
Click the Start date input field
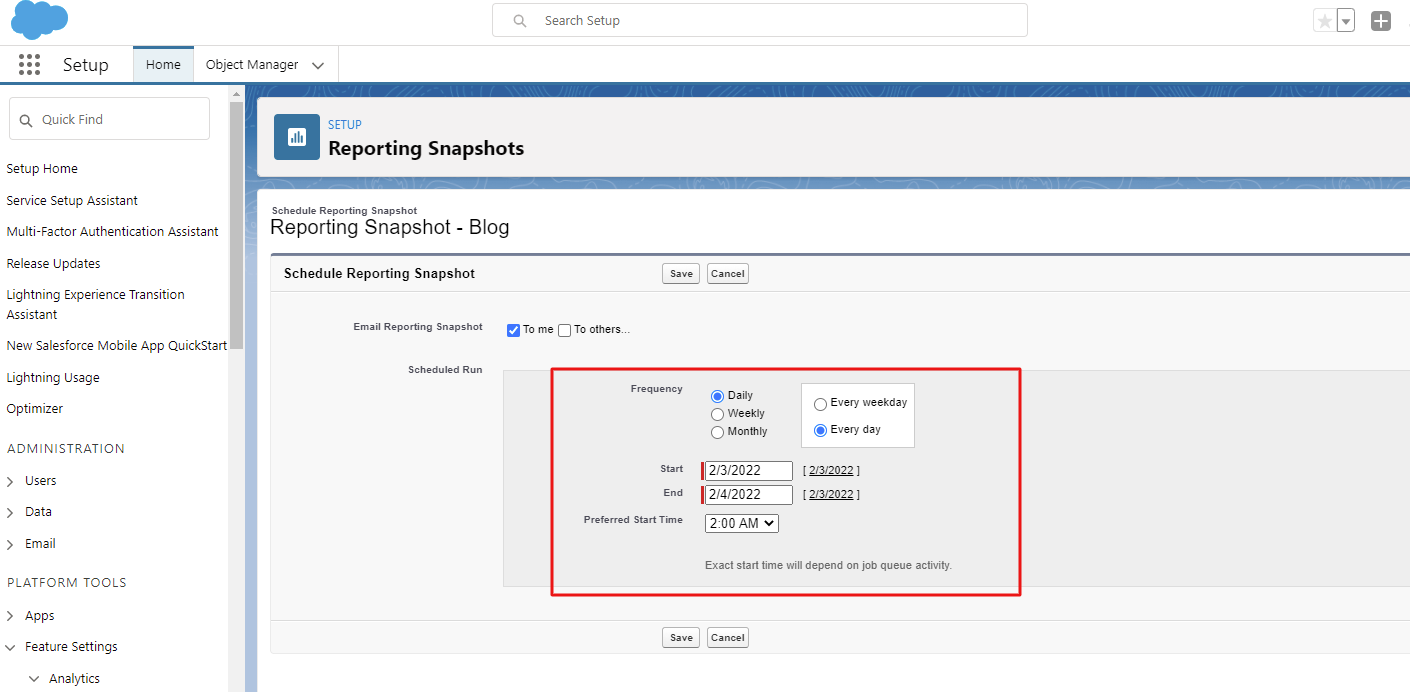pos(749,471)
